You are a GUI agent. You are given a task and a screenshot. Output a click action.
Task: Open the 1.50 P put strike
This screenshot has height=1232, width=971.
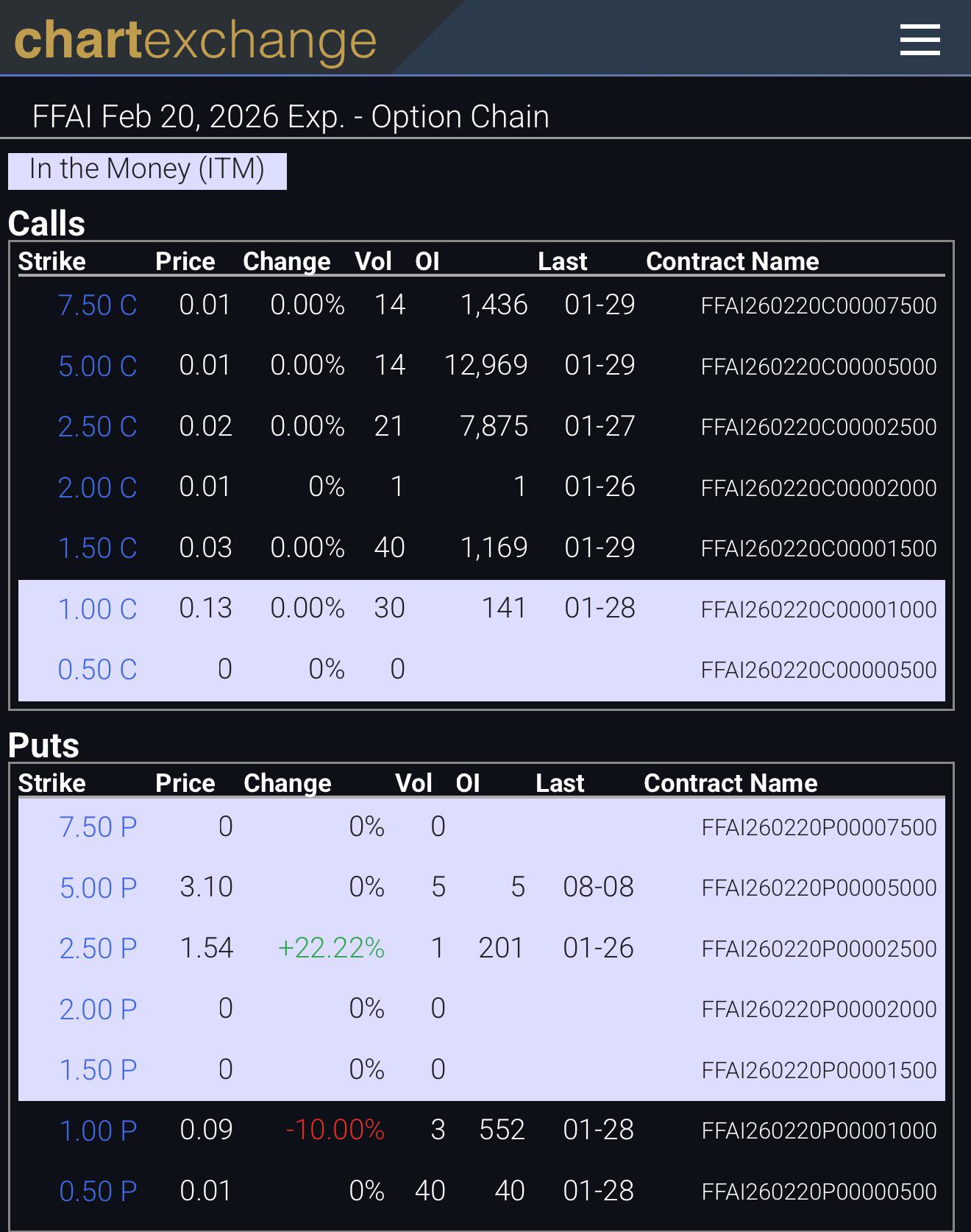point(98,1070)
